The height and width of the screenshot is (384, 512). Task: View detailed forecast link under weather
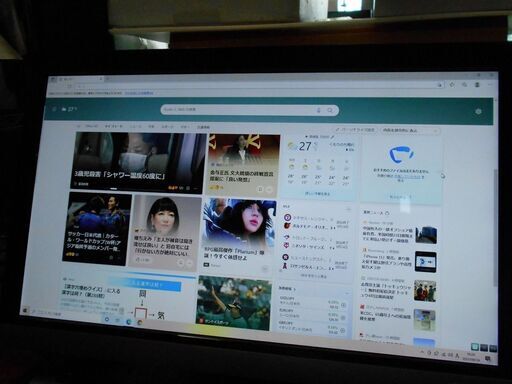[317, 193]
